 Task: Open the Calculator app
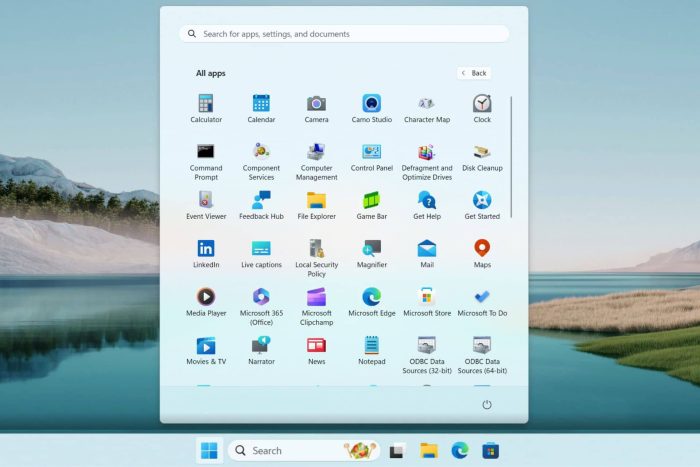pos(206,108)
